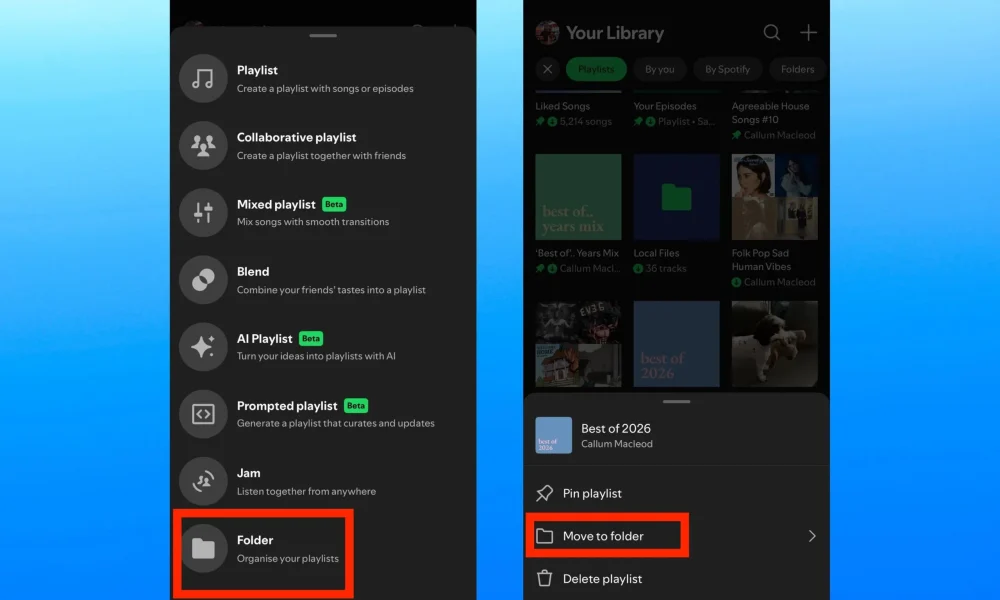The width and height of the screenshot is (1000, 600).
Task: Tap the plus icon to create
Action: [x=808, y=33]
